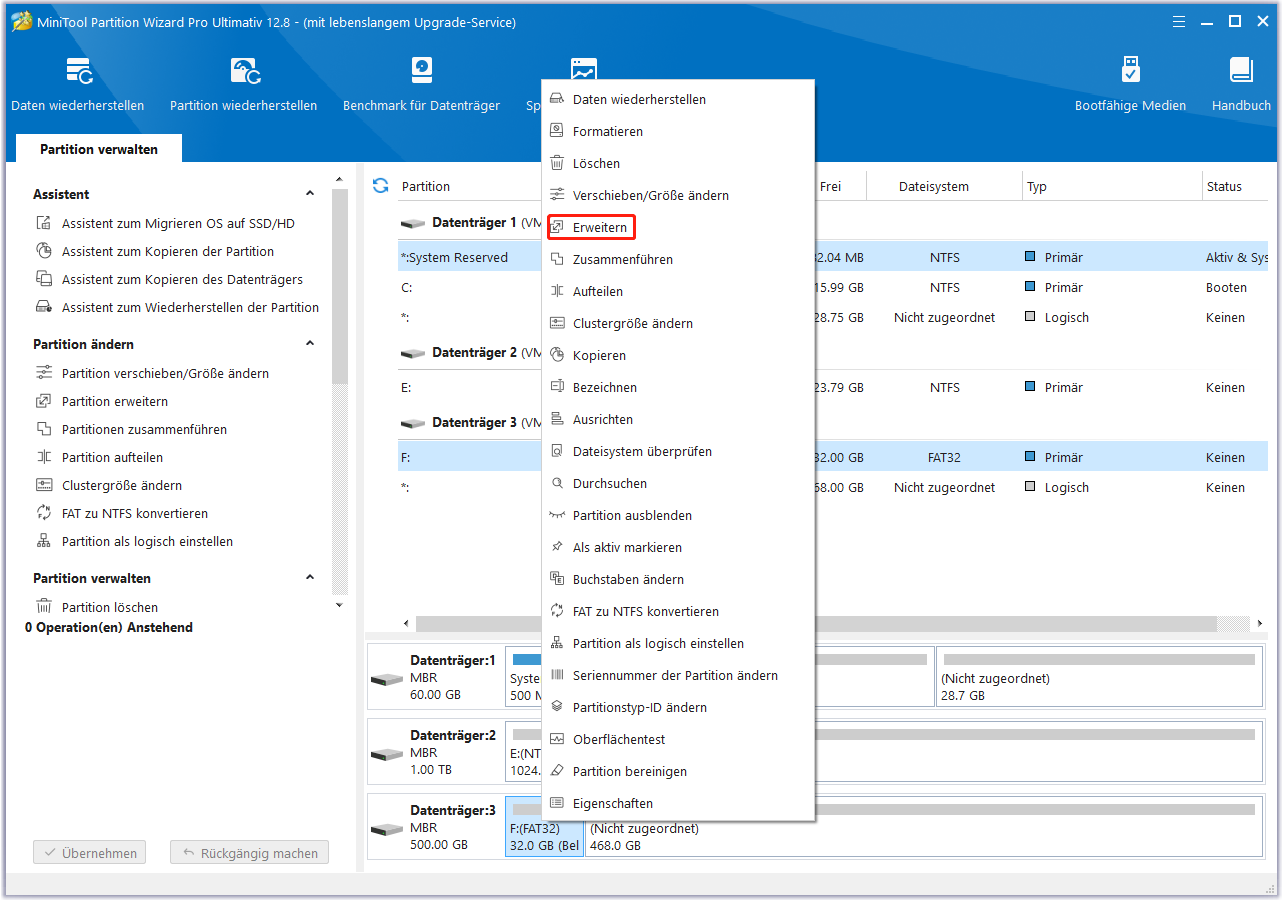Screen dimensions: 1283x901
Task: Open Assistent zum Kopieren des Datenträgers
Action: click(x=182, y=279)
